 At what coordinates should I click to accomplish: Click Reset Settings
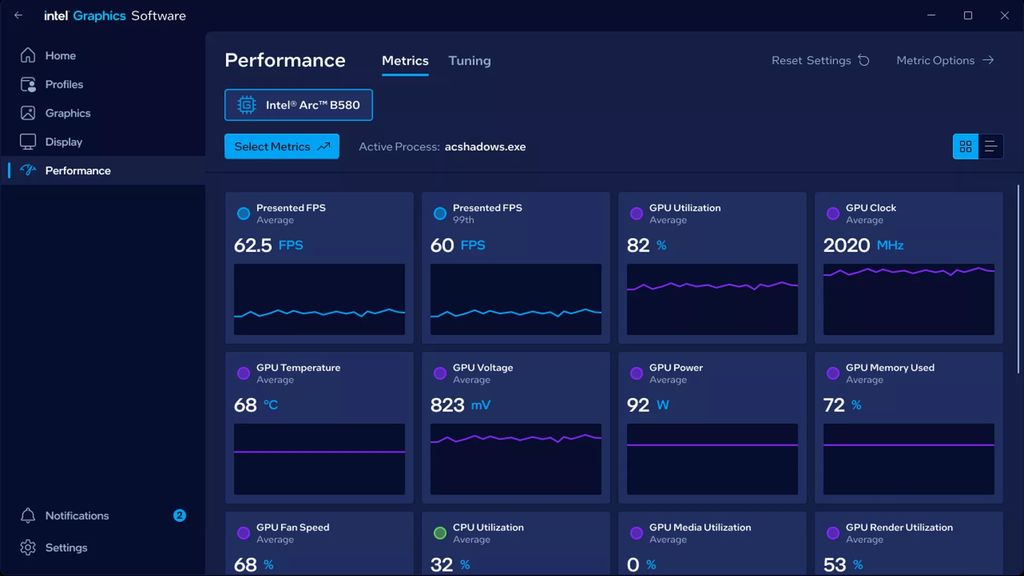[819, 60]
